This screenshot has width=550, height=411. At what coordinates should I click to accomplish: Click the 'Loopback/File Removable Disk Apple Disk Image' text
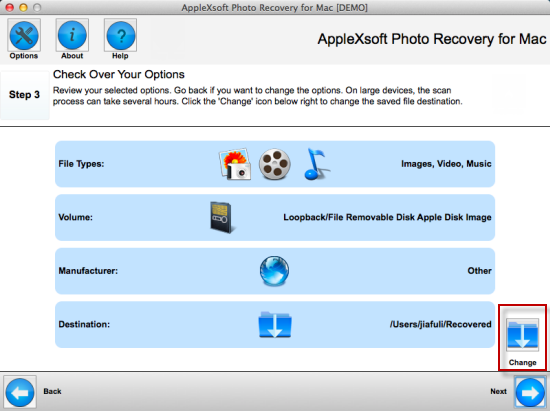pos(387,217)
